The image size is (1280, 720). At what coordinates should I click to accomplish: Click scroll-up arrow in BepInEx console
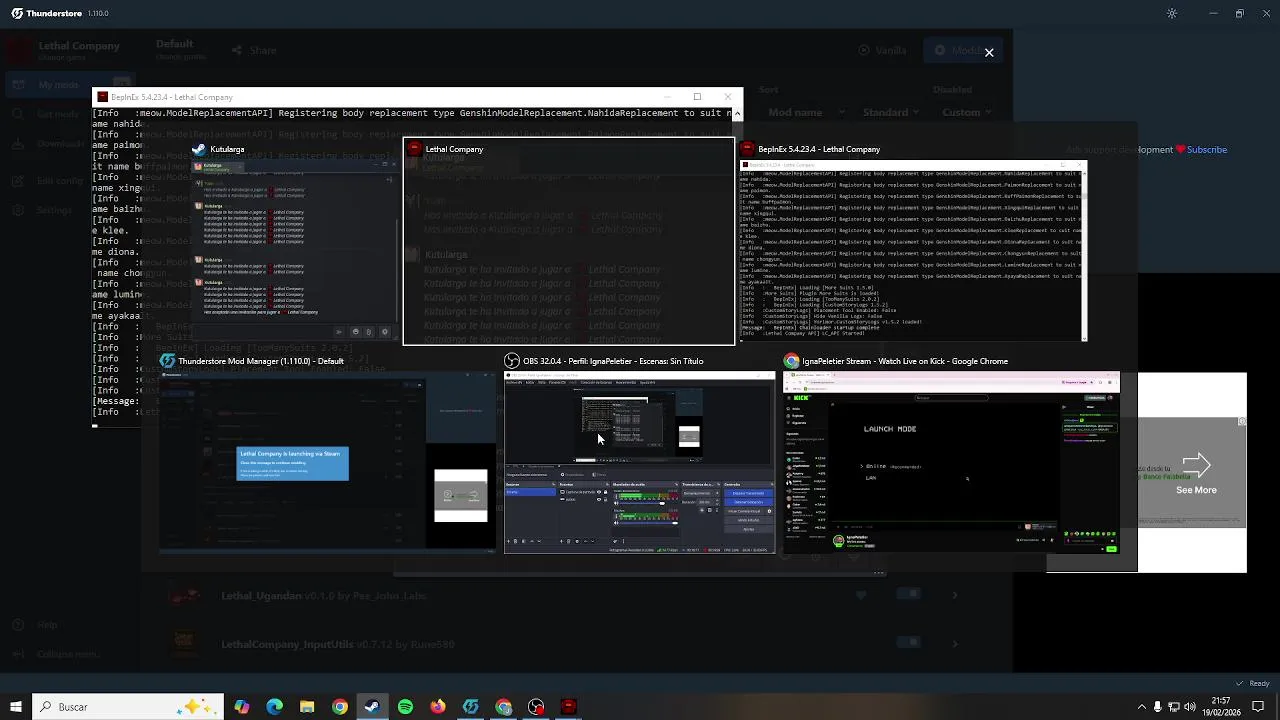738,114
